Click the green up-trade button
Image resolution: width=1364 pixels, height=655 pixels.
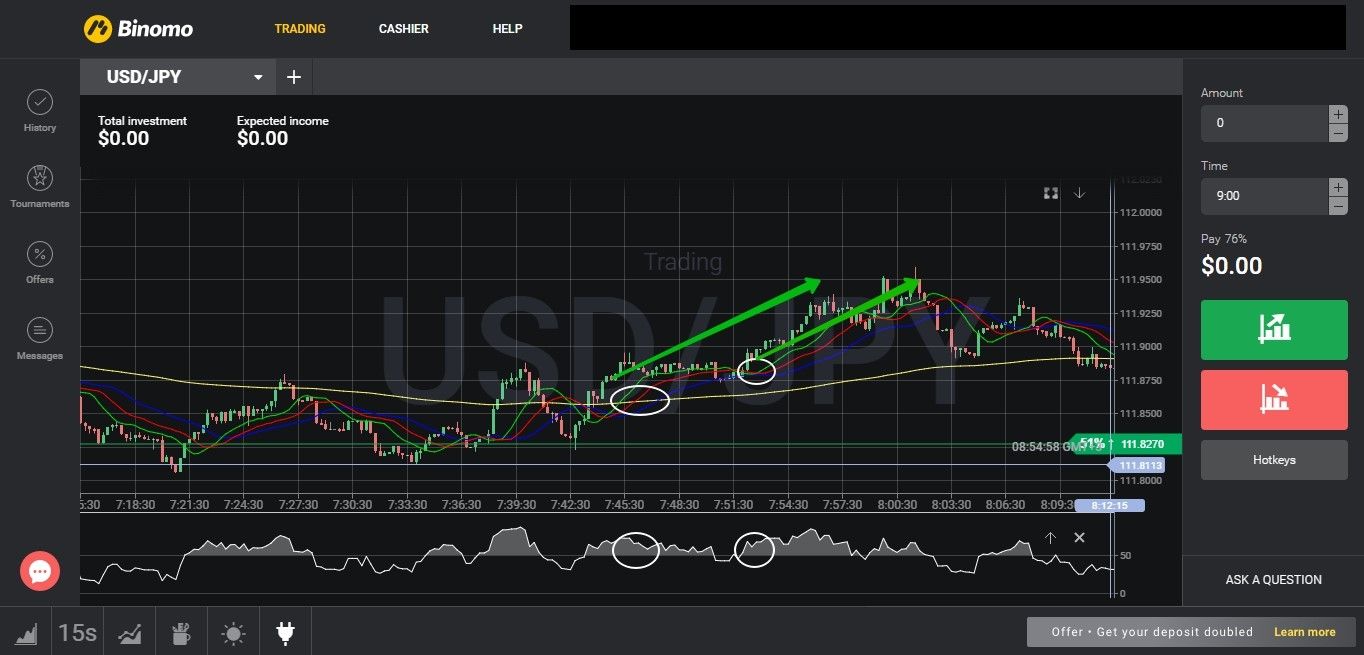(x=1274, y=329)
